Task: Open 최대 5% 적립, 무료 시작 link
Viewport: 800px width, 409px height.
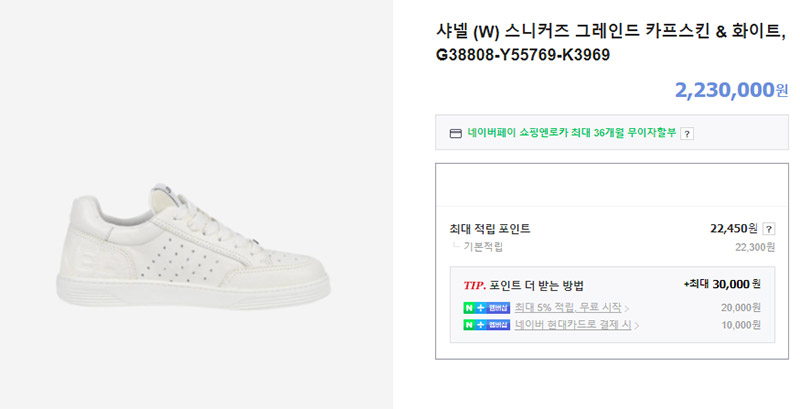Action: point(568,308)
